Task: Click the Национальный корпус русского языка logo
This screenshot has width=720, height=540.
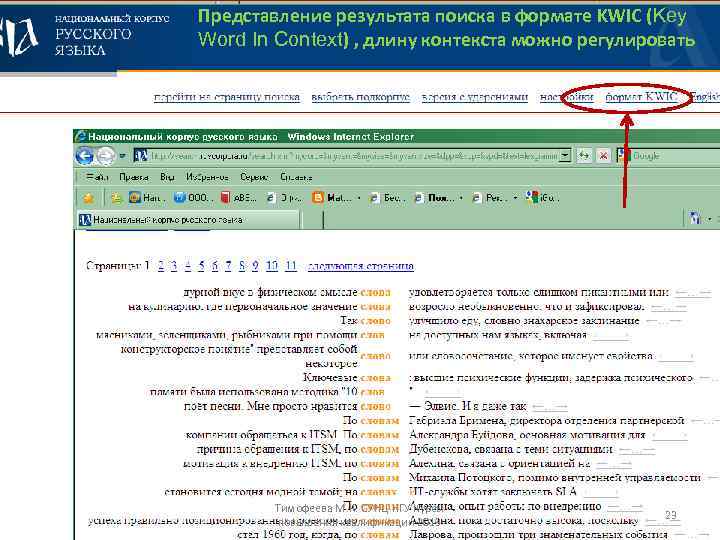Action: tap(85, 35)
